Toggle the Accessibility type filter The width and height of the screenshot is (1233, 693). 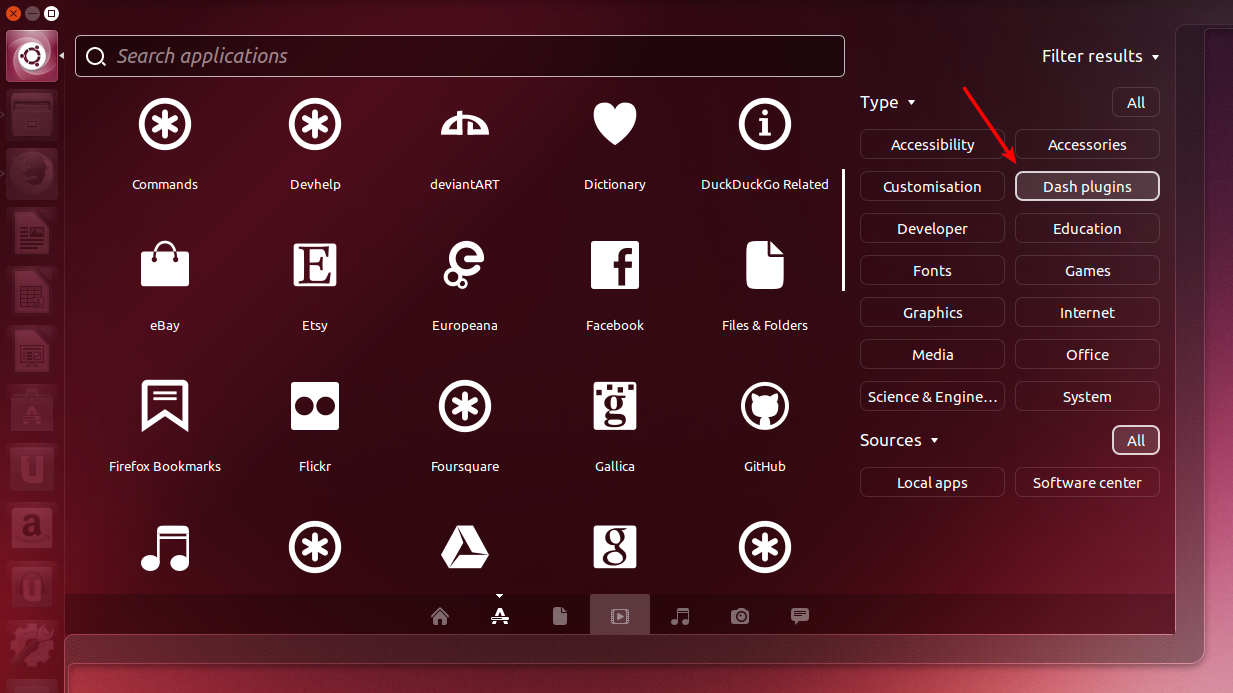coord(932,144)
